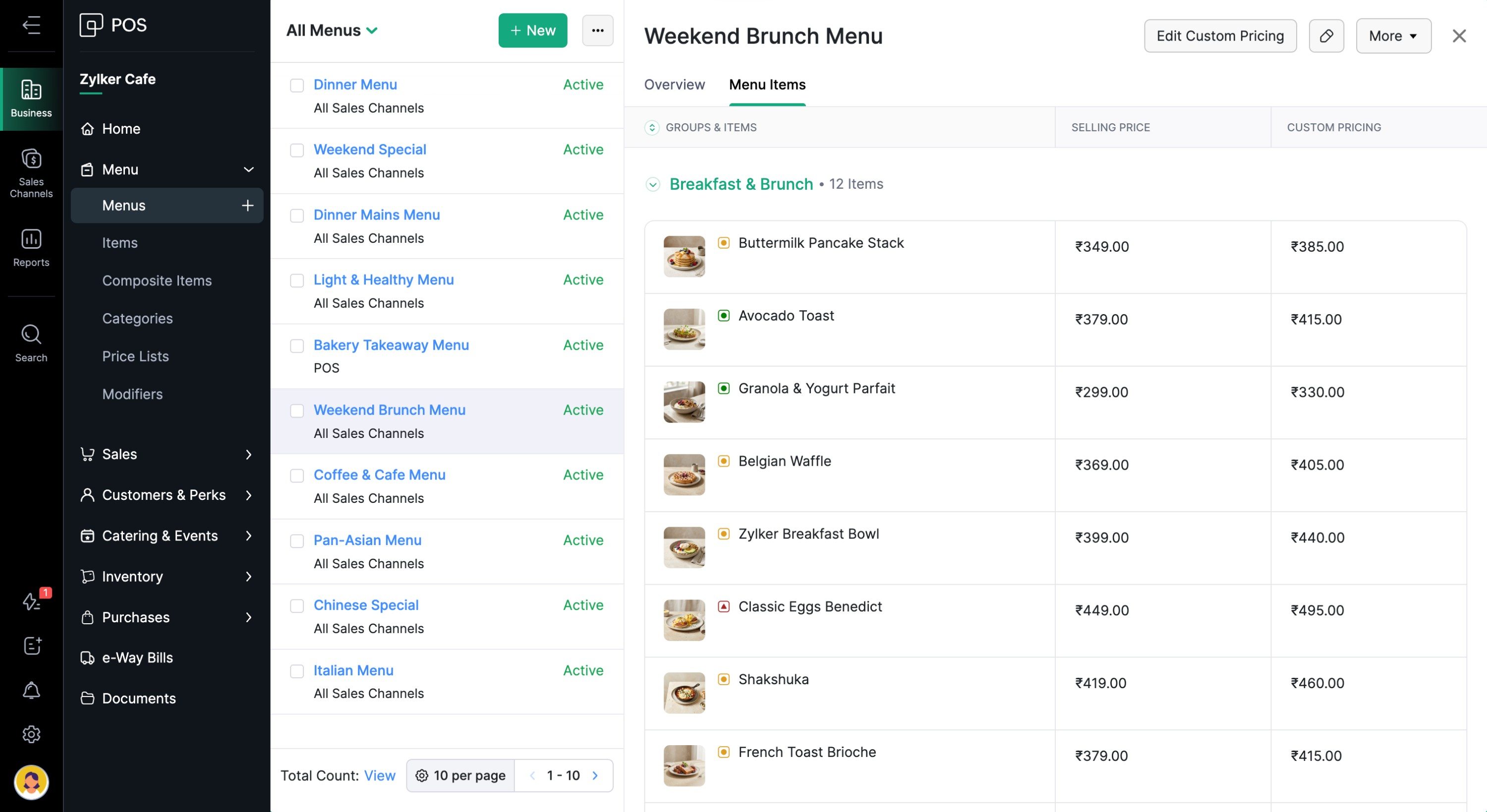
Task: Select the Menu Items tab
Action: (x=767, y=85)
